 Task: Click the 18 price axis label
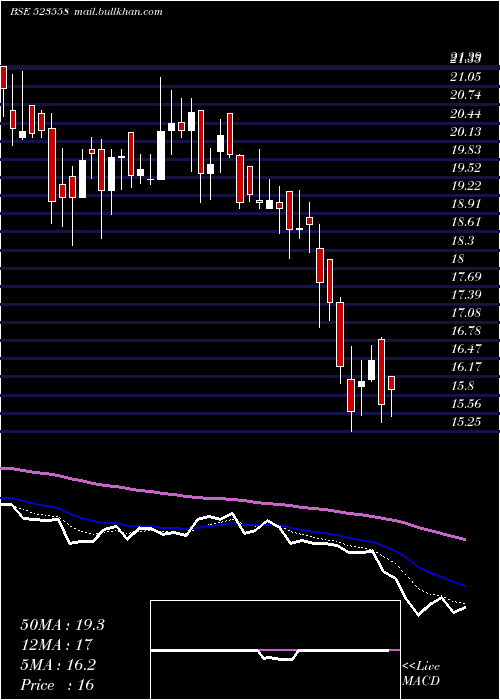tap(458, 259)
